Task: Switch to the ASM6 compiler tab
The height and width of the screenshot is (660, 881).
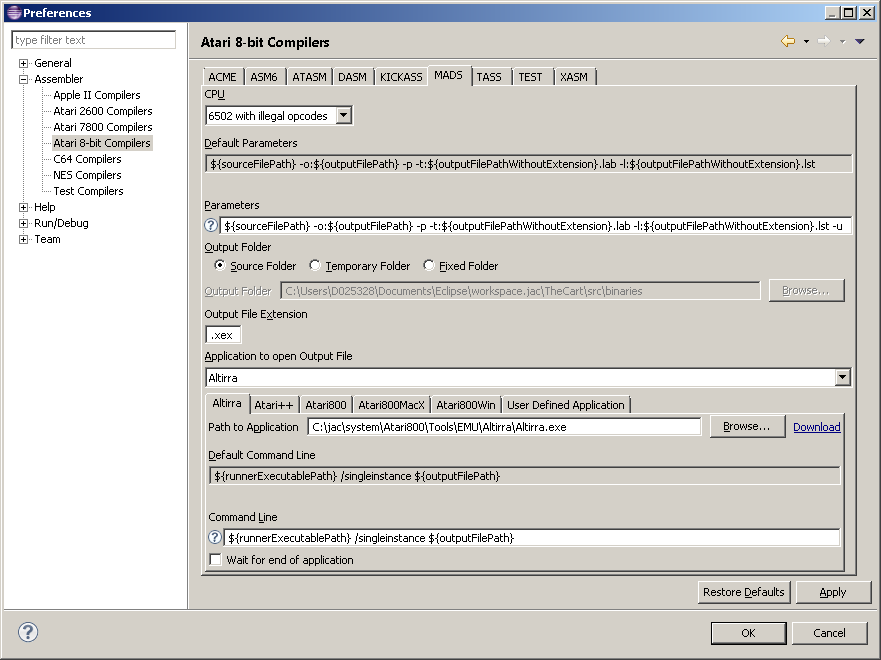Action: click(264, 77)
